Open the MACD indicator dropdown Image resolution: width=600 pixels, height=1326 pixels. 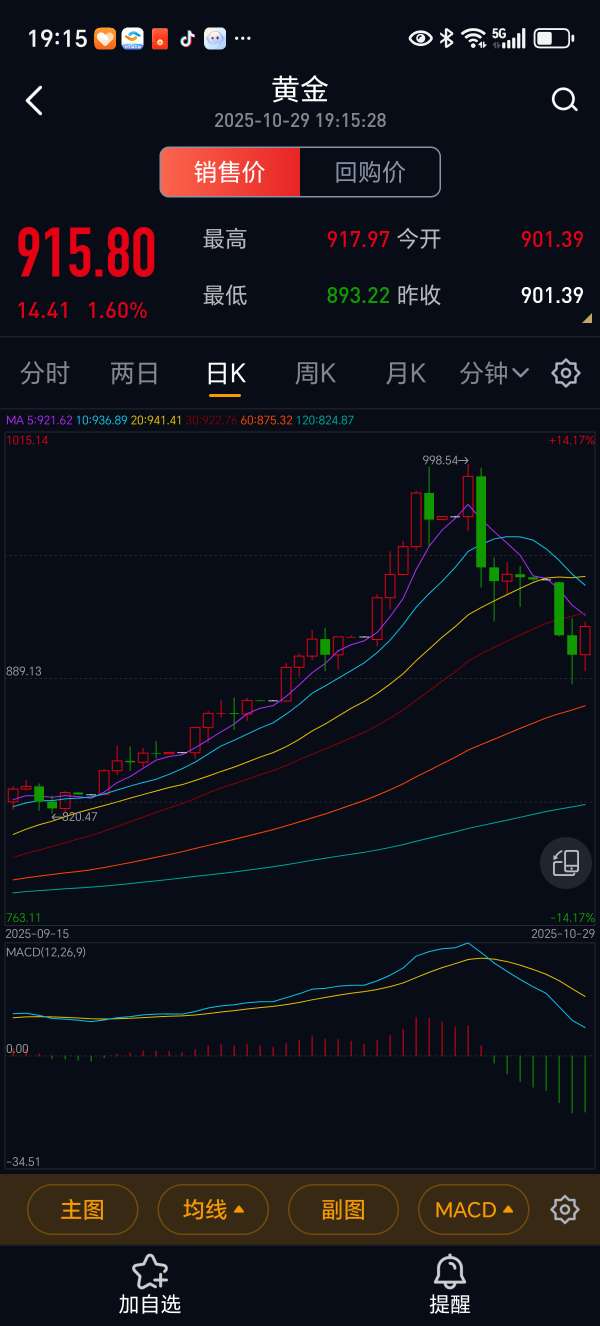click(x=473, y=1210)
